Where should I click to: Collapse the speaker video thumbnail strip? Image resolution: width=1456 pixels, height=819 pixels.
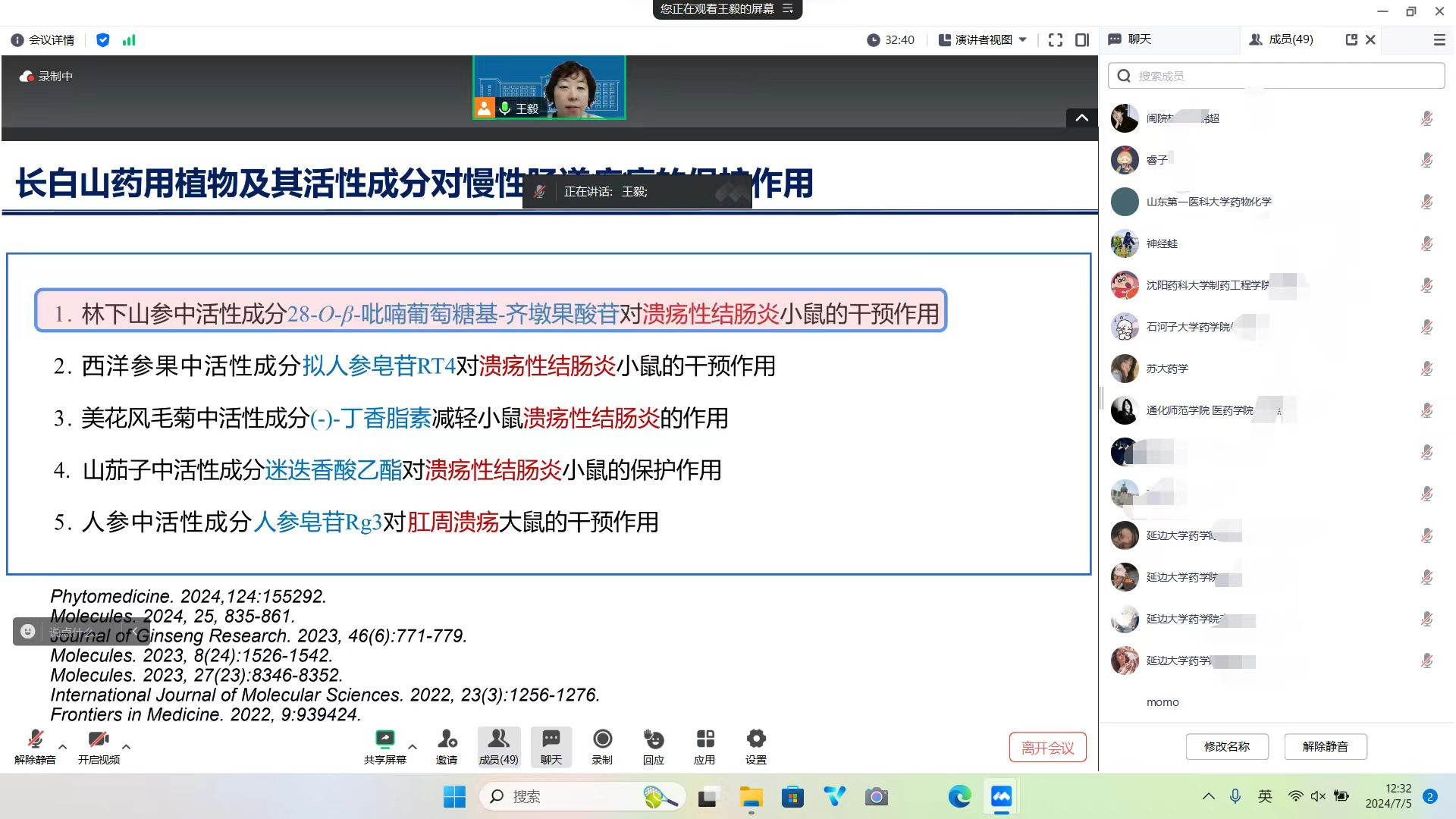click(1081, 118)
